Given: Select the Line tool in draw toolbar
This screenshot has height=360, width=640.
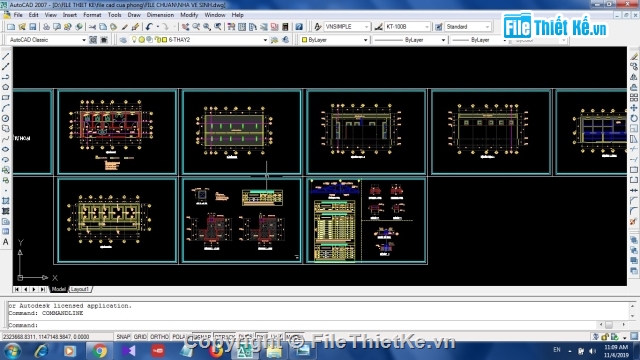Looking at the screenshot, I should tap(6, 56).
